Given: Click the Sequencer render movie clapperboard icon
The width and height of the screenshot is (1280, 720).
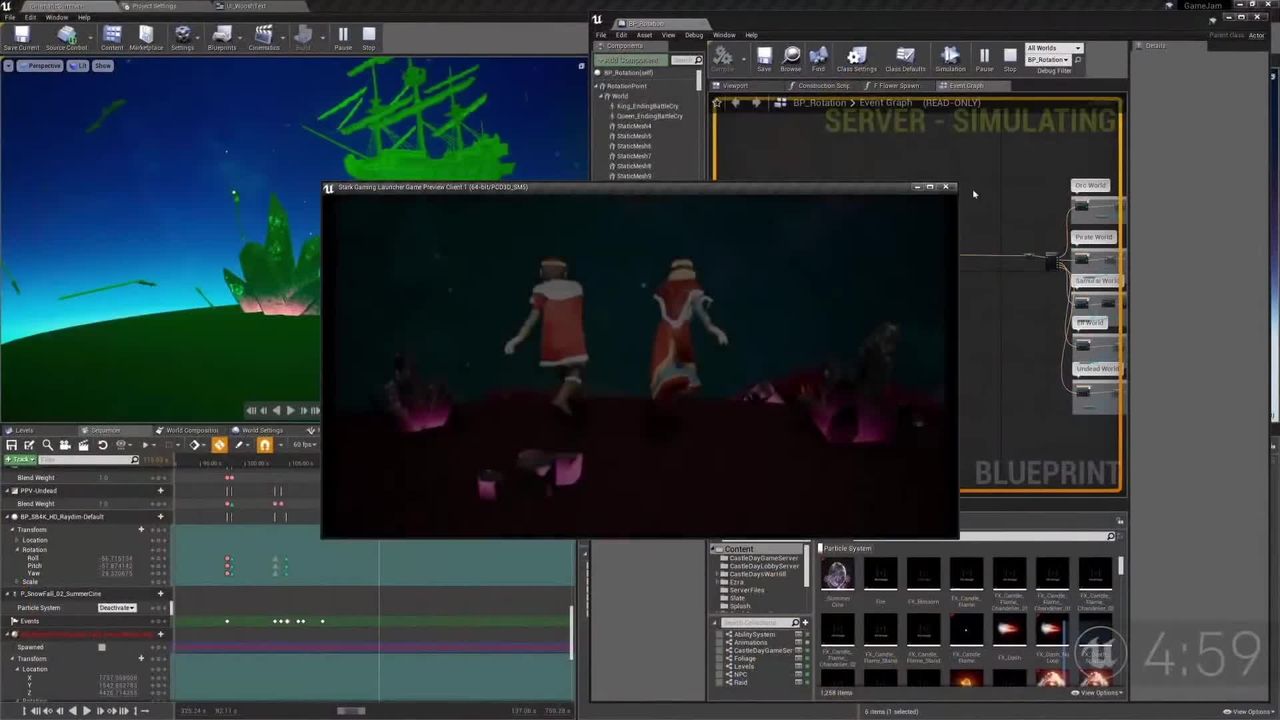Looking at the screenshot, I should (83, 445).
